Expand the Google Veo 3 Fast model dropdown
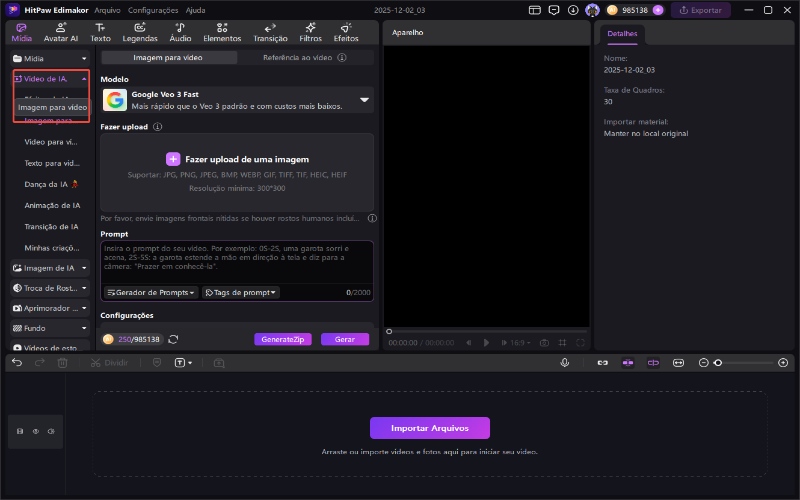The image size is (800, 500). 364,100
